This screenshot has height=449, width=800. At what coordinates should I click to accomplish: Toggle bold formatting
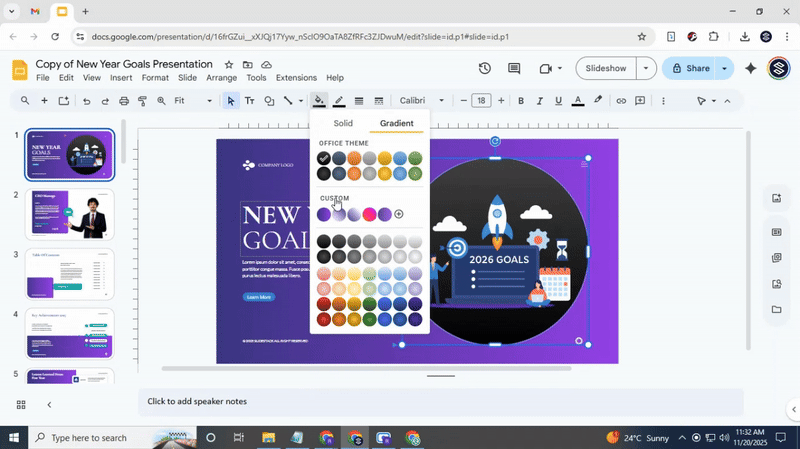coord(521,101)
